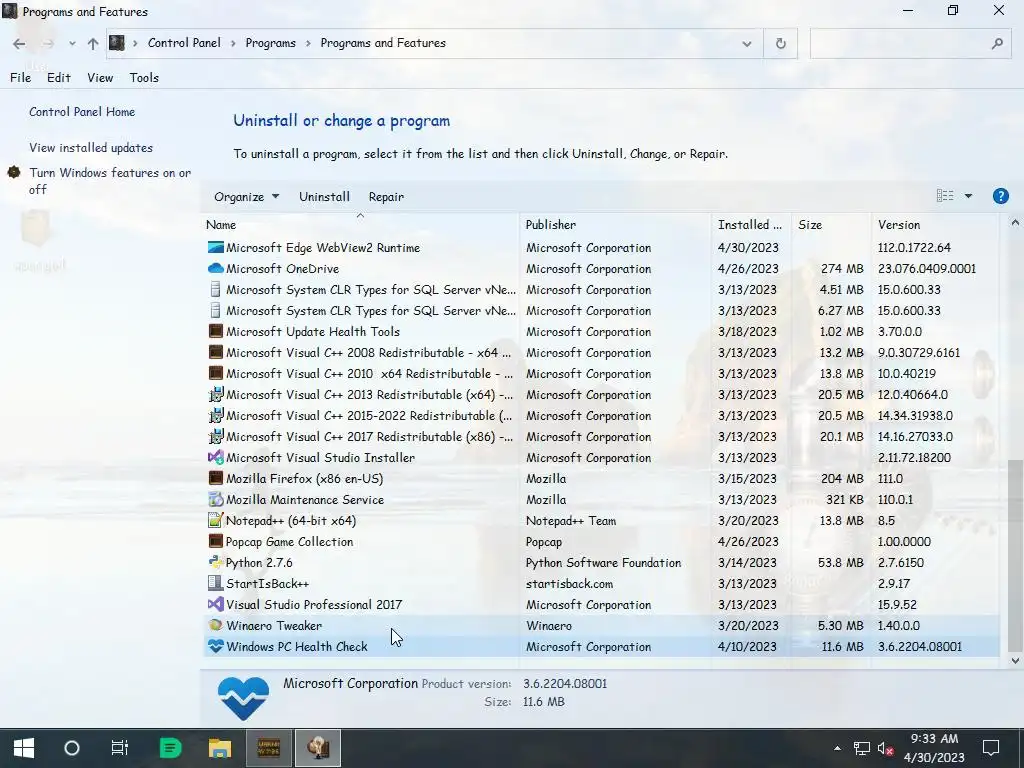Select Microsoft Visual C++ 2015-2022 Redistributable row
This screenshot has height=768, width=1024.
point(601,415)
